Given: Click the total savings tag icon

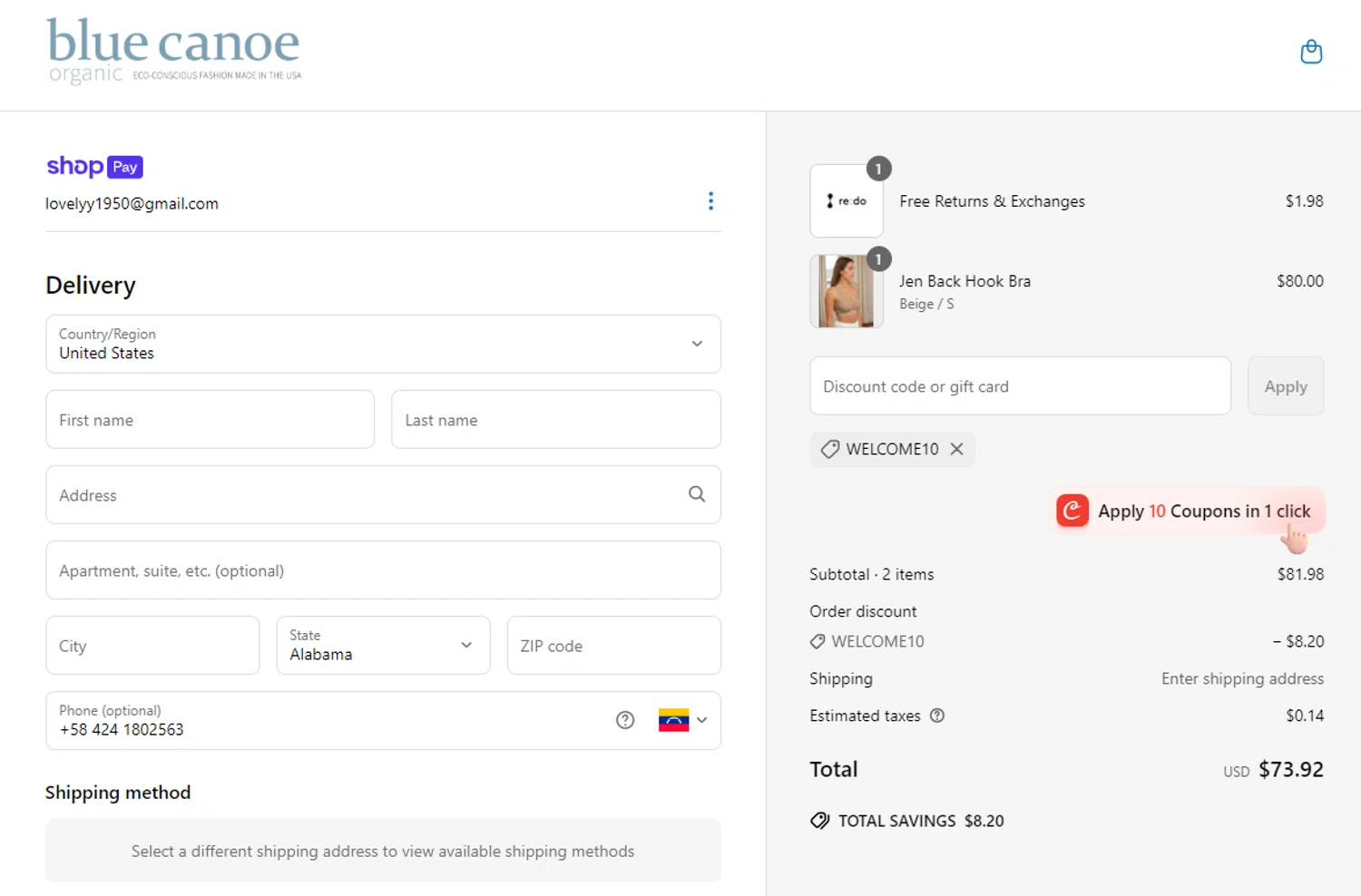Looking at the screenshot, I should click(x=819, y=821).
